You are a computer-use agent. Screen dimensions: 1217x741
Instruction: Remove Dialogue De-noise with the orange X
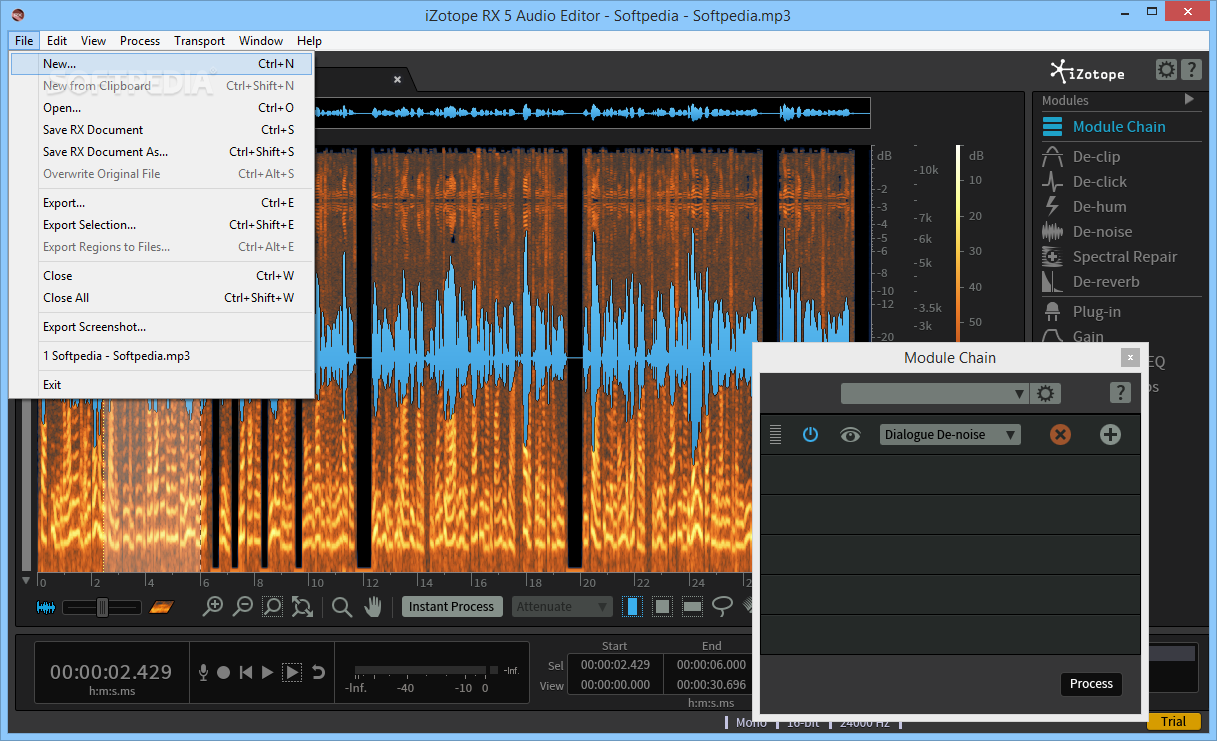(x=1061, y=435)
